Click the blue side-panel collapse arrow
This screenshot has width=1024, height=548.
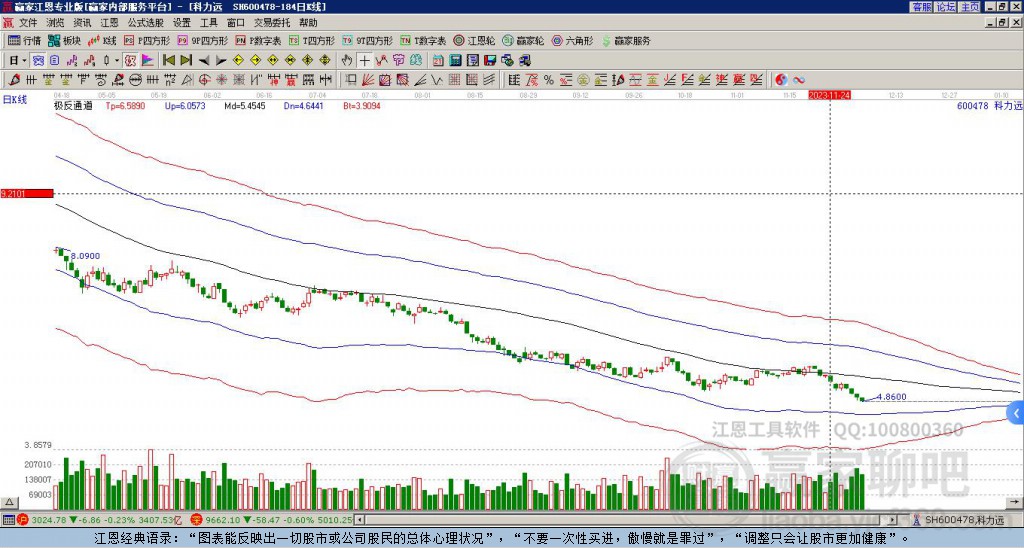click(1016, 412)
